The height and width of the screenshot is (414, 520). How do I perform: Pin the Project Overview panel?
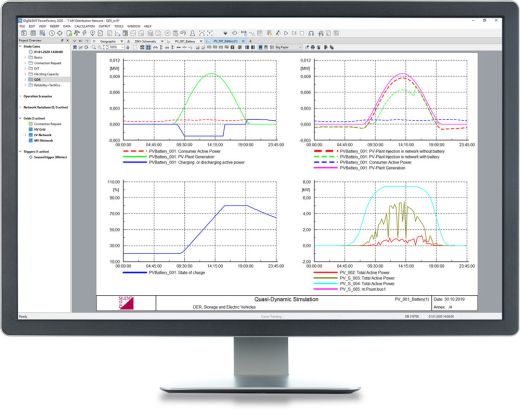pyautogui.click(x=62, y=40)
